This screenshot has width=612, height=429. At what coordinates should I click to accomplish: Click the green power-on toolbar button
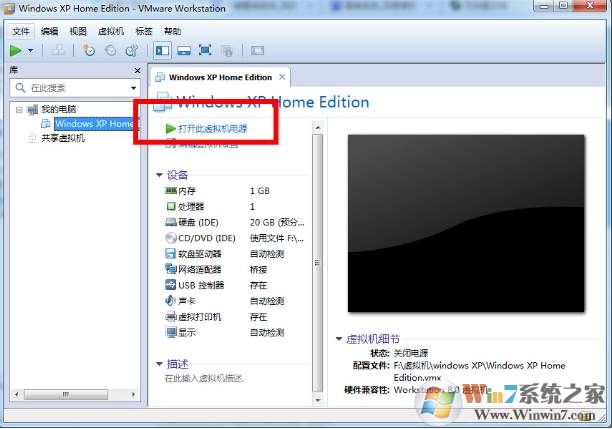pyautogui.click(x=16, y=50)
